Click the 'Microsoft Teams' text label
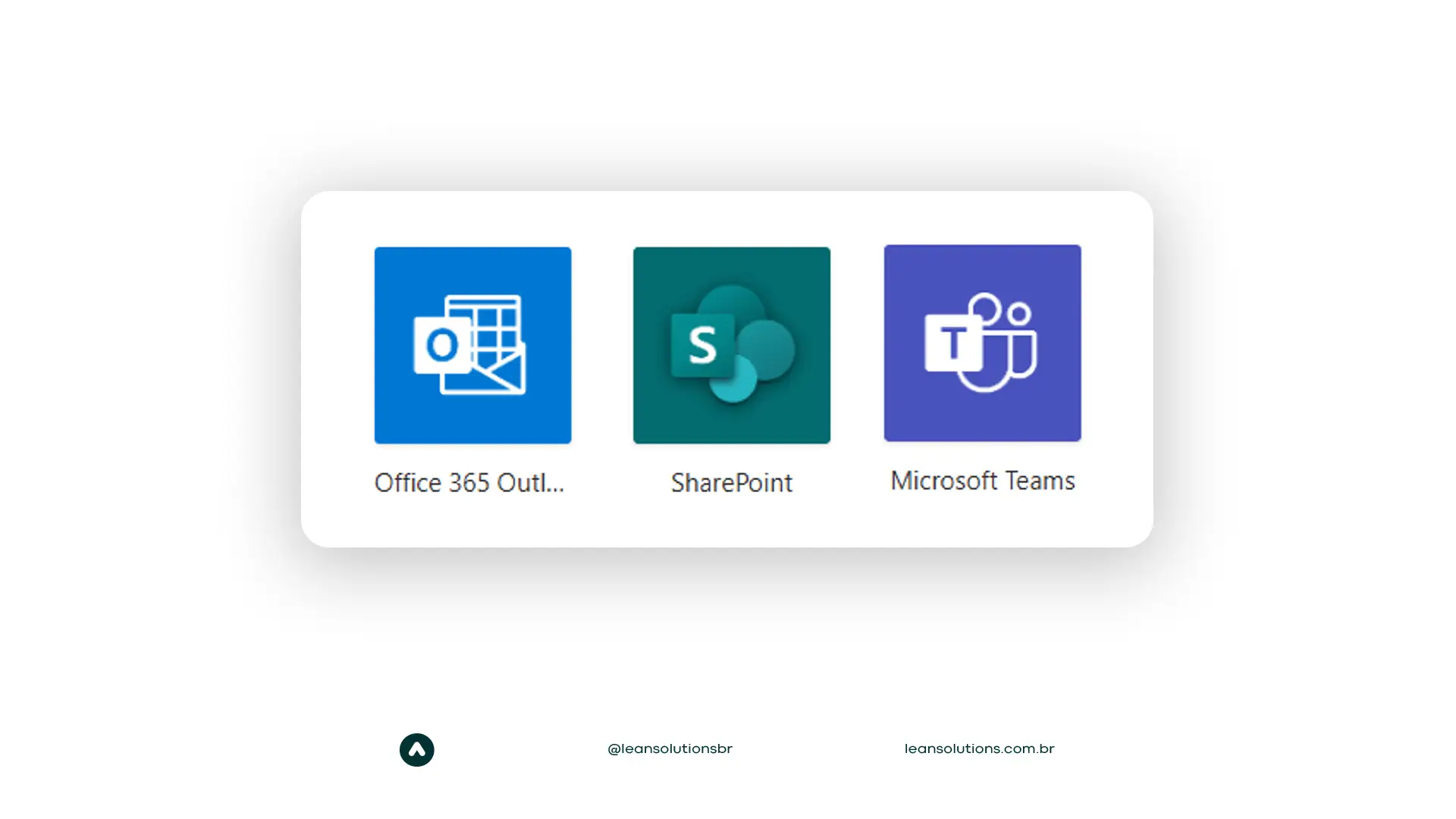1456x819 pixels. click(x=983, y=481)
